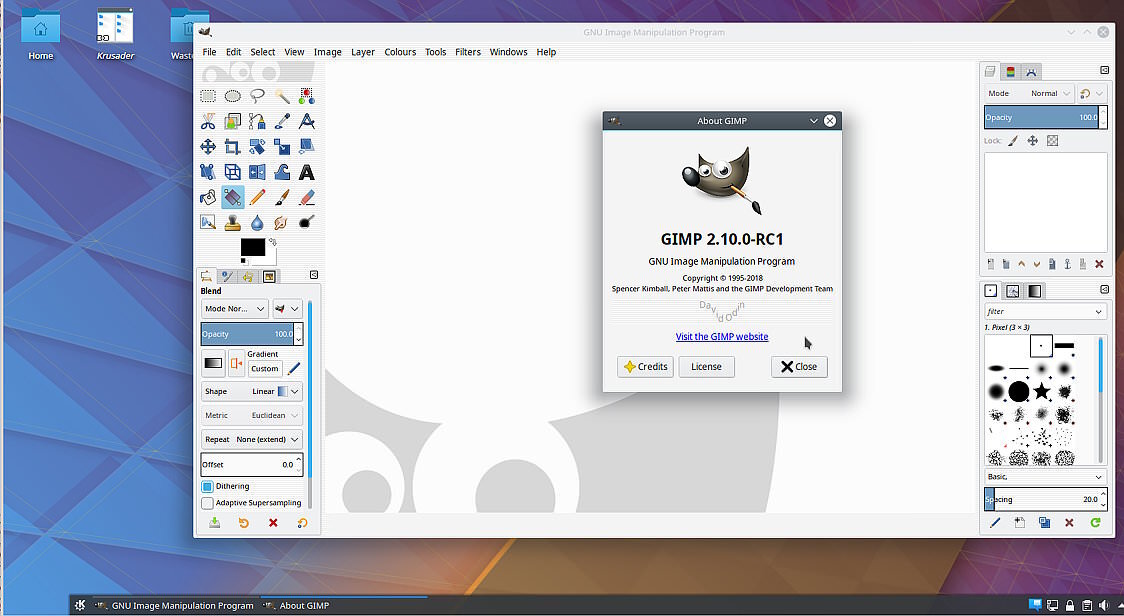The height and width of the screenshot is (616, 1124).
Task: Open the gradient Shape Linear dropdown
Action: 252,392
